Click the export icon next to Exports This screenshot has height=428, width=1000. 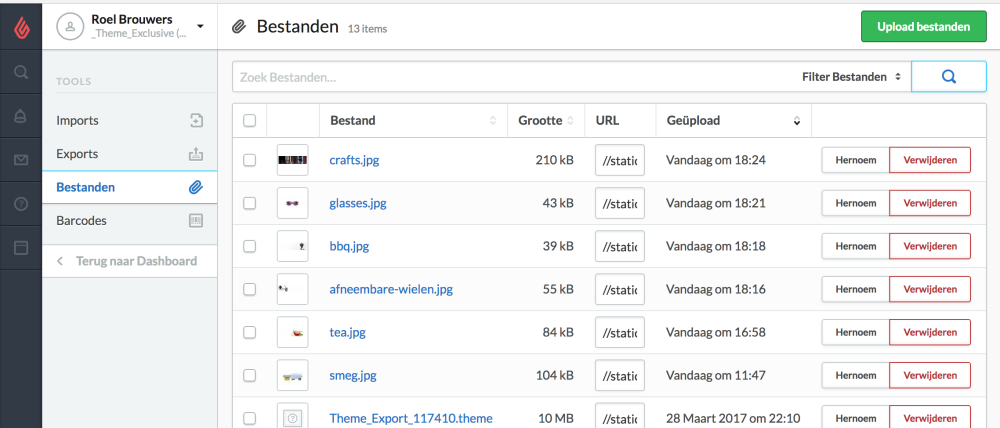point(196,154)
